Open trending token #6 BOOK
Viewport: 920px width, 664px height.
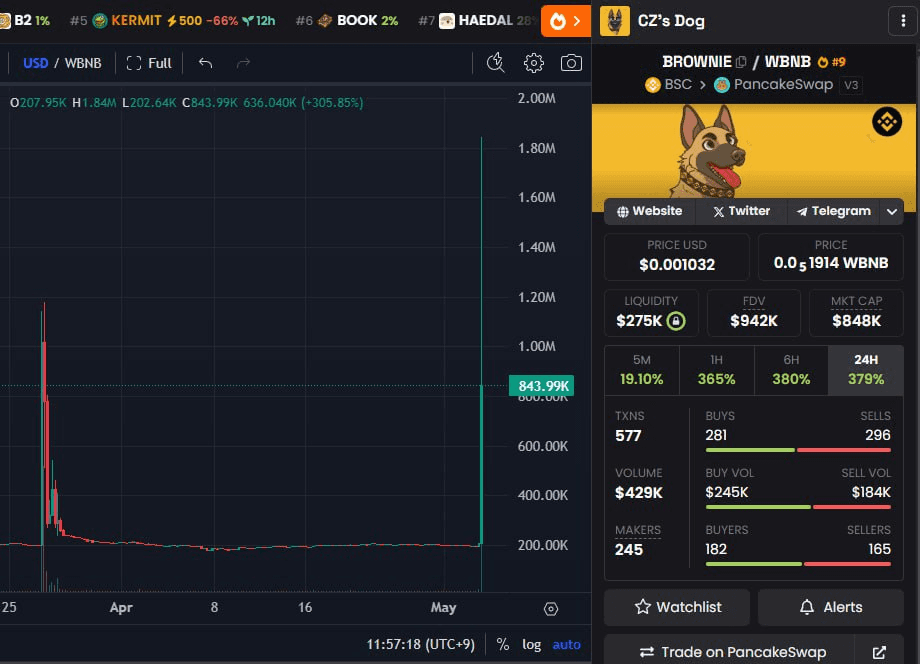[347, 21]
